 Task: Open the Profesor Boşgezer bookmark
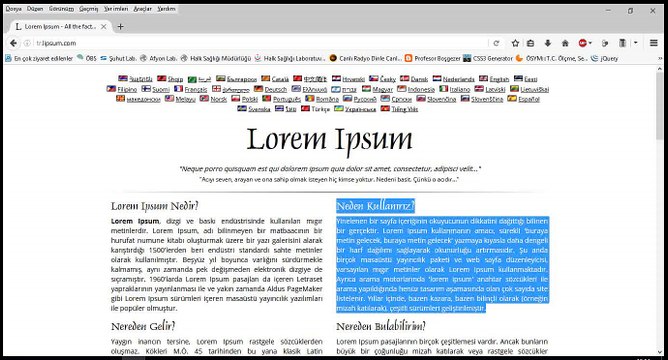pos(433,58)
